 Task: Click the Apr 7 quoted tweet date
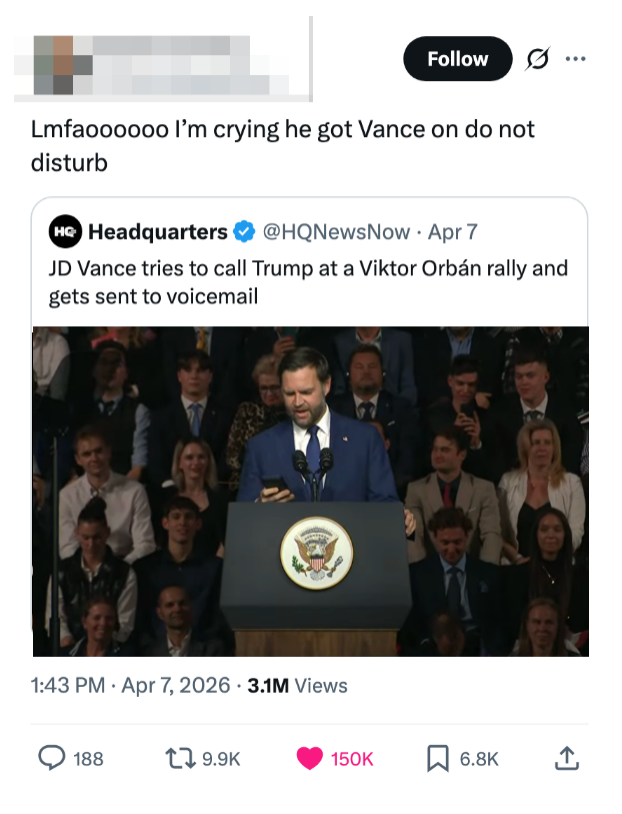point(450,232)
